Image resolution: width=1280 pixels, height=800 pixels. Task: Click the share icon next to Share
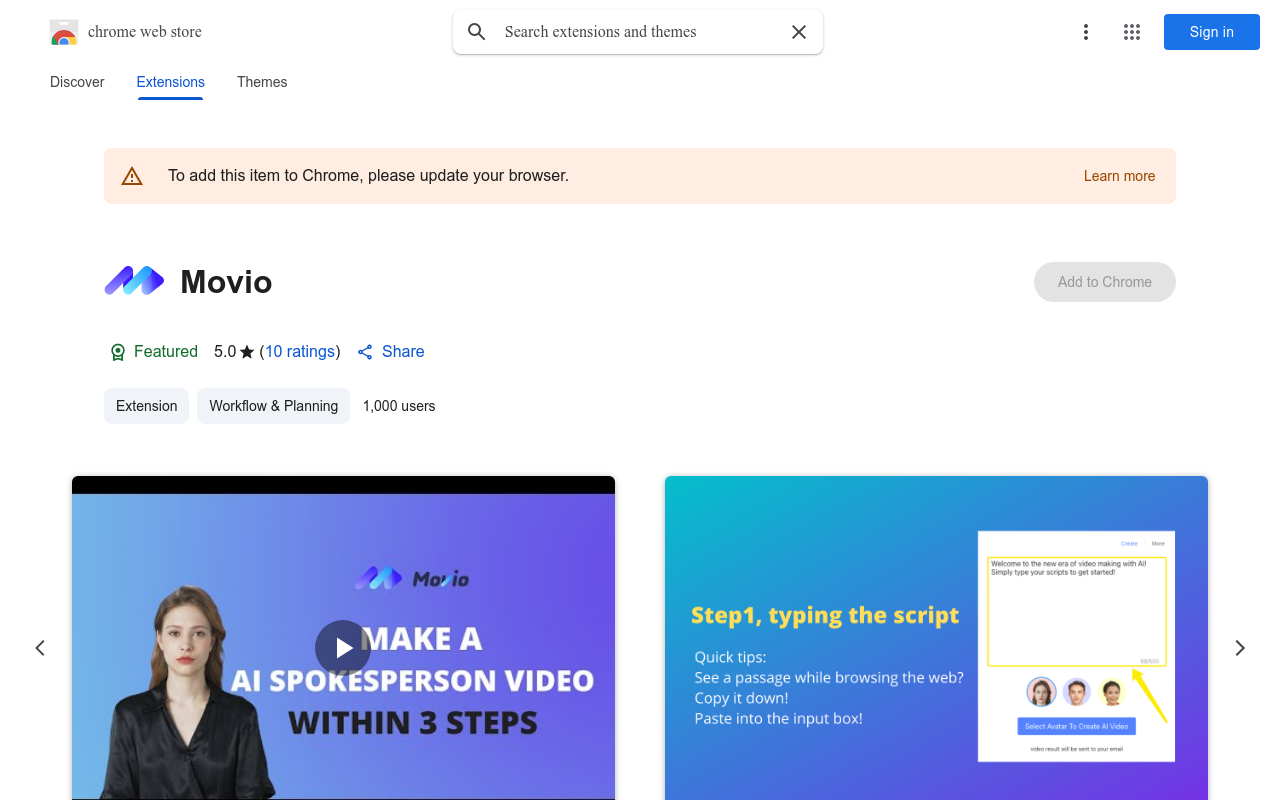365,352
